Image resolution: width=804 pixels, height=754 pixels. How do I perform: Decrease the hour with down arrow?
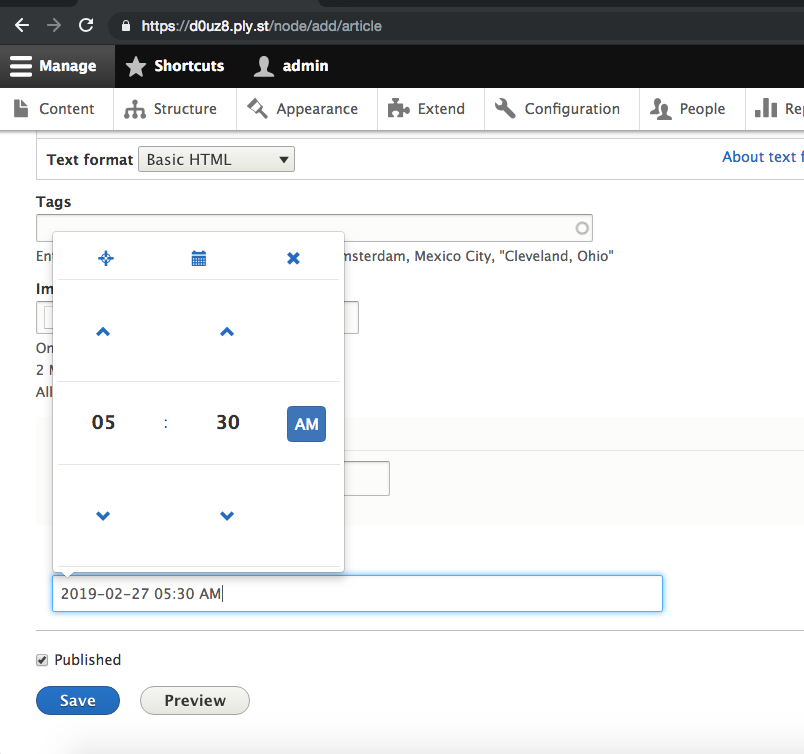[x=103, y=516]
